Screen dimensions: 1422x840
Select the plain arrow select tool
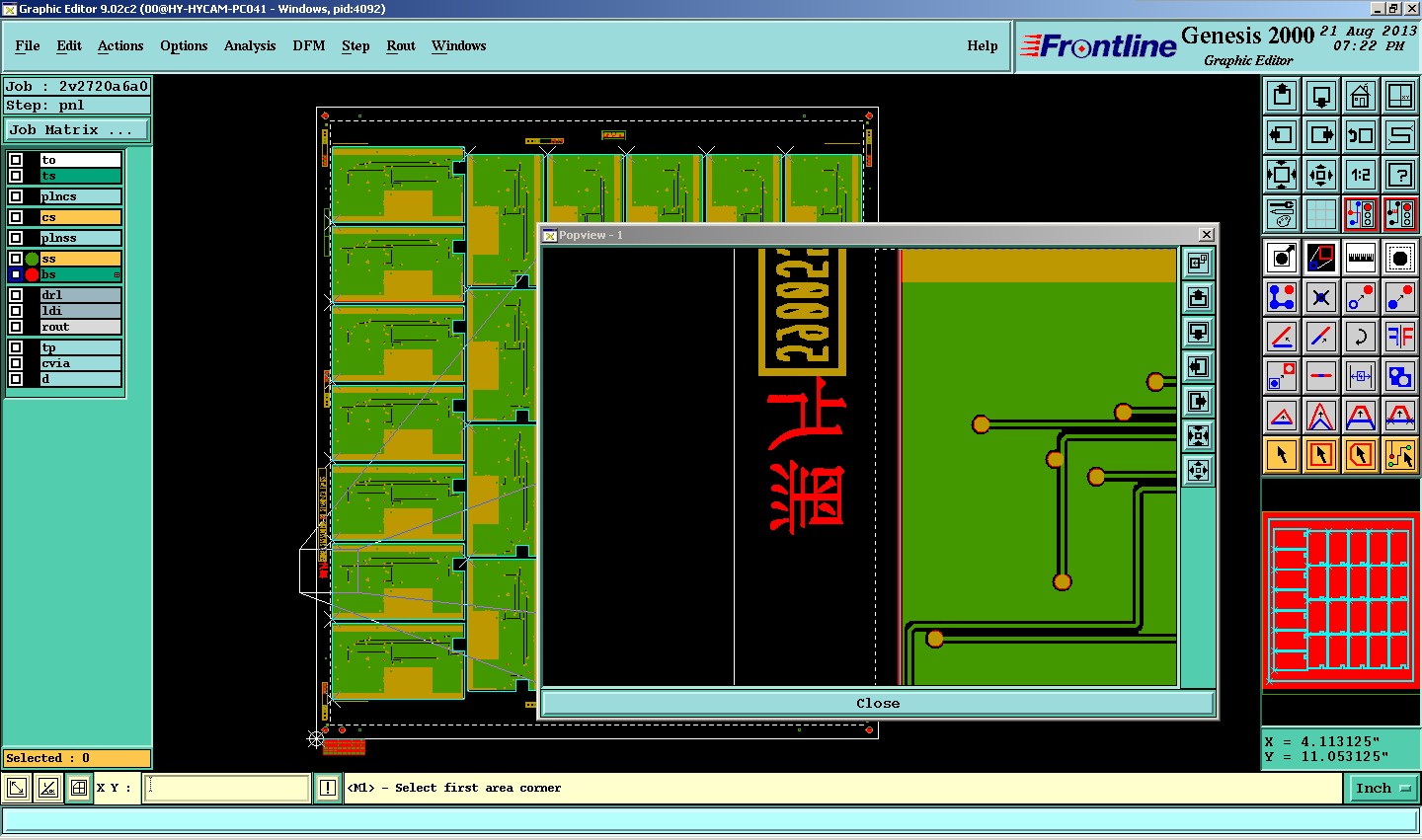[x=1282, y=455]
